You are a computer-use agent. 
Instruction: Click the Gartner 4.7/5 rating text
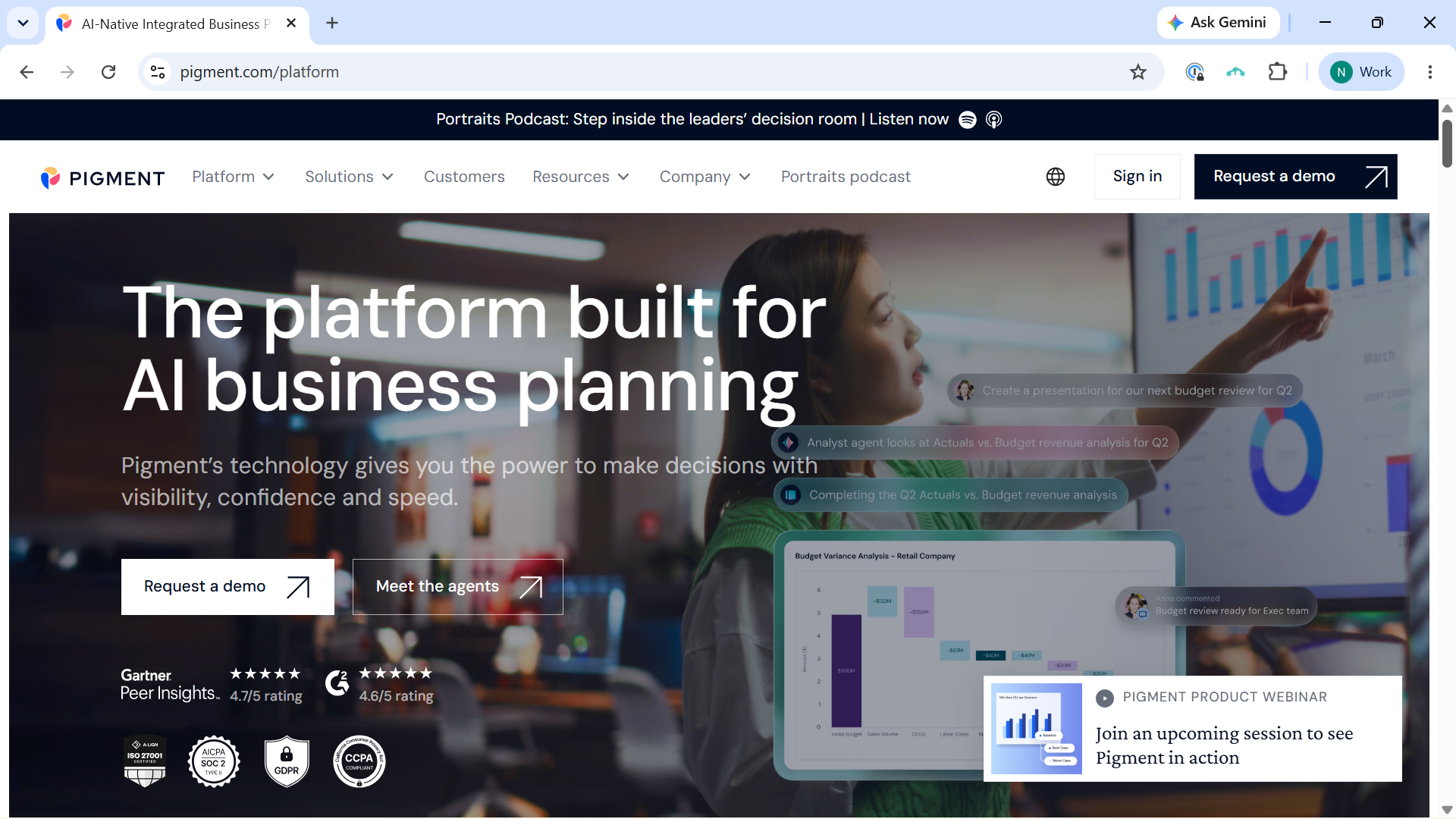click(x=266, y=696)
